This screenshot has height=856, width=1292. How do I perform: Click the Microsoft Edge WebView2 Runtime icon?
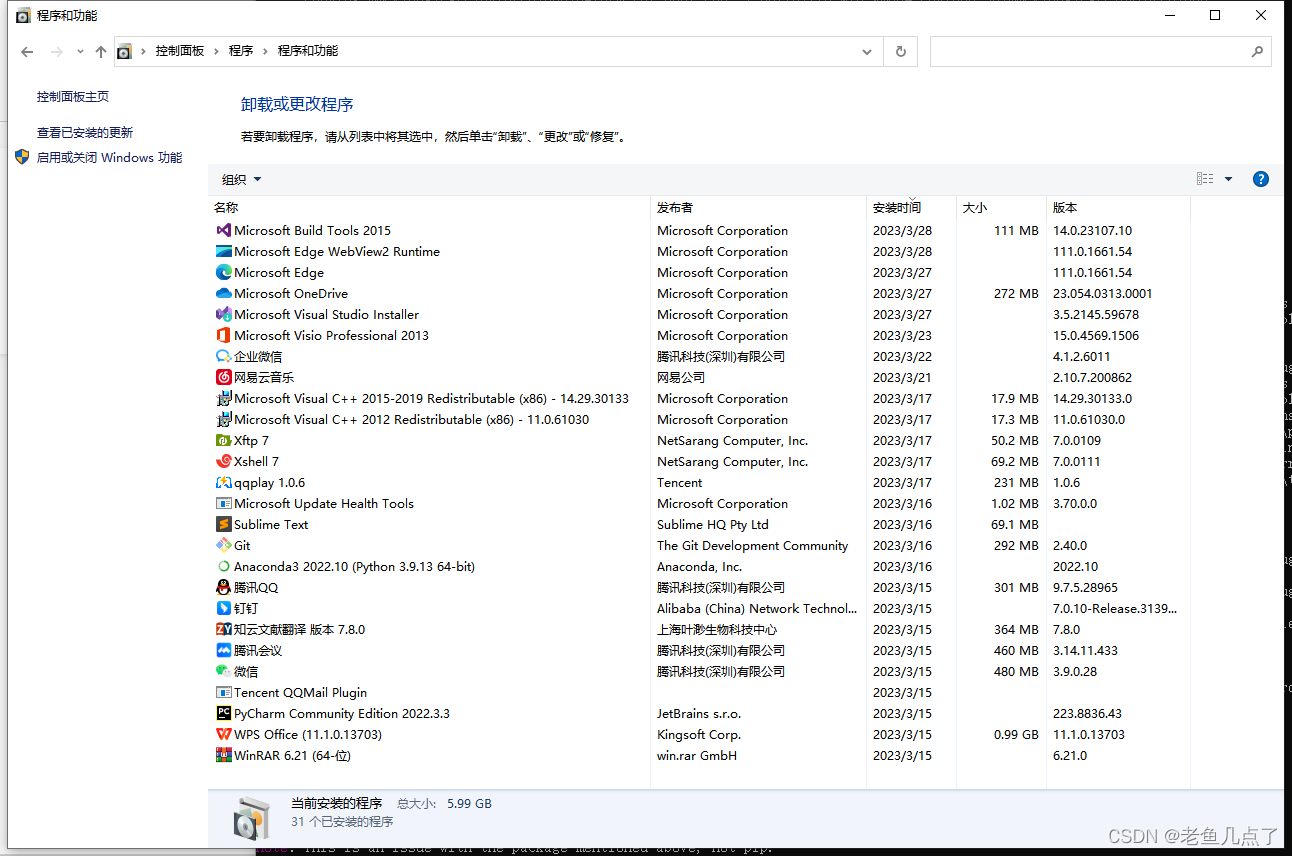click(224, 251)
